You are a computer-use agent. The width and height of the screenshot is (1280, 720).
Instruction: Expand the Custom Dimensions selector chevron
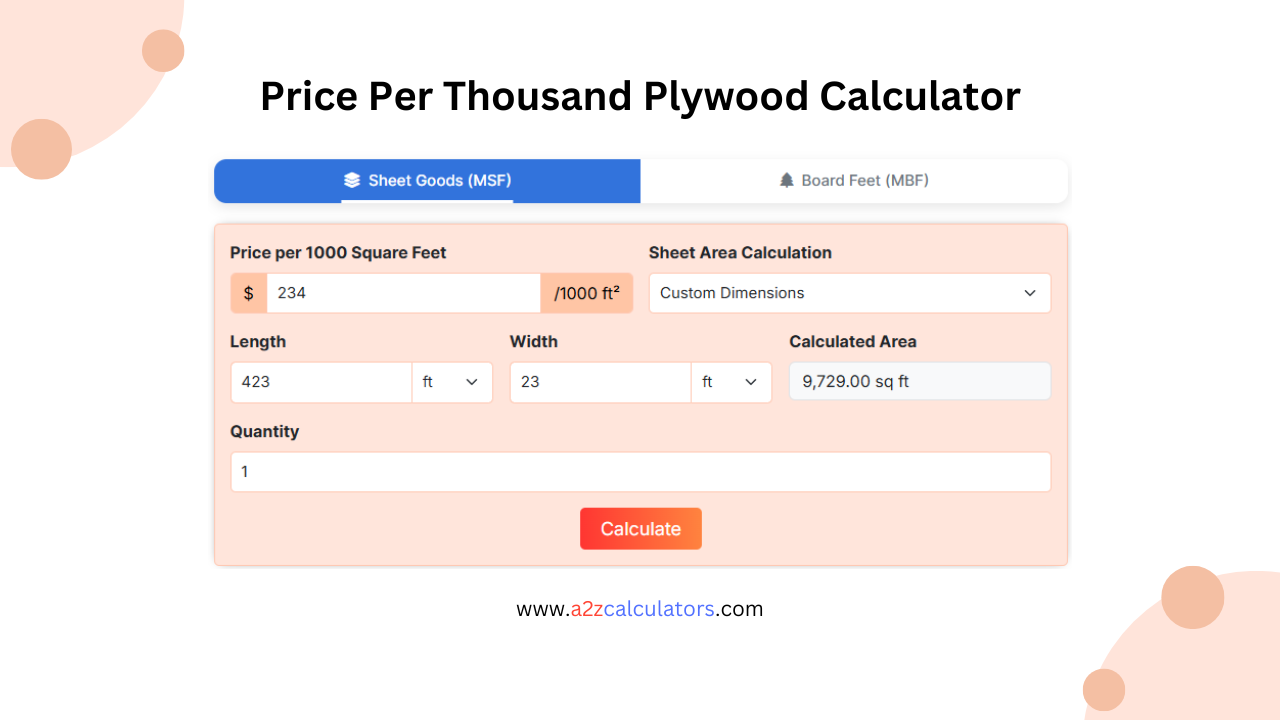pos(1030,292)
